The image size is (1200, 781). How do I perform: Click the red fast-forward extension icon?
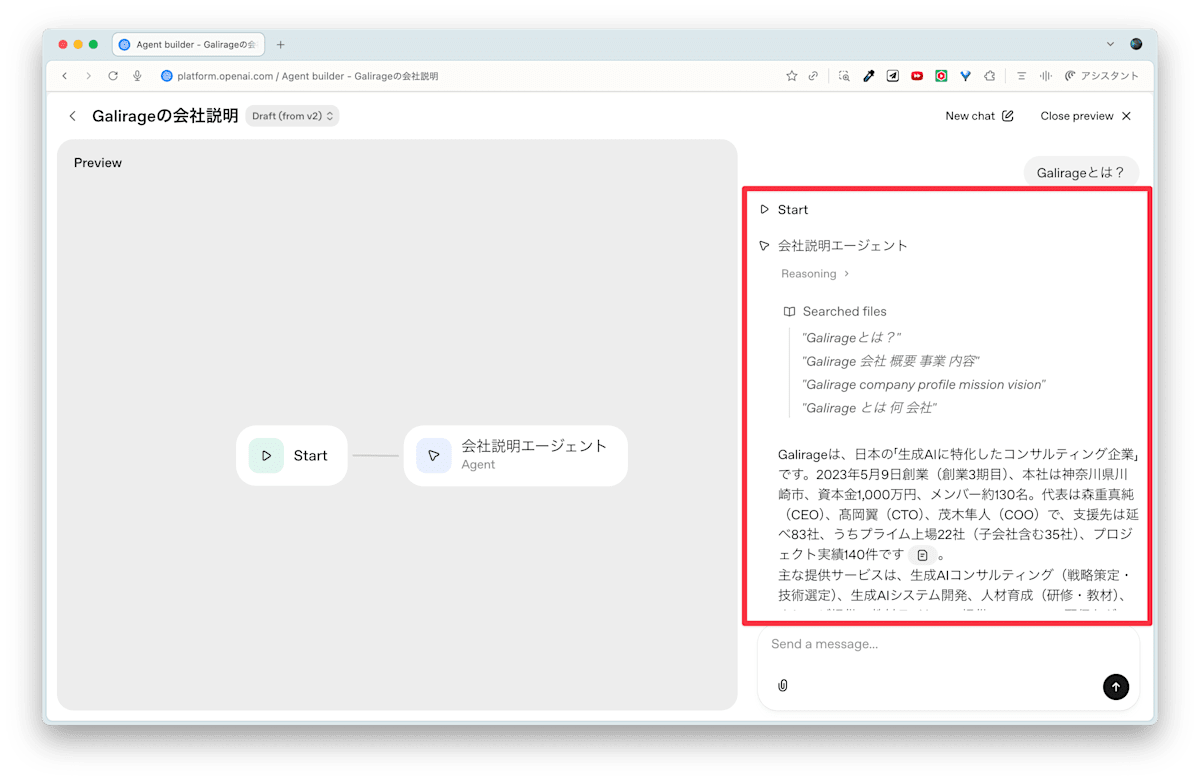tap(917, 76)
